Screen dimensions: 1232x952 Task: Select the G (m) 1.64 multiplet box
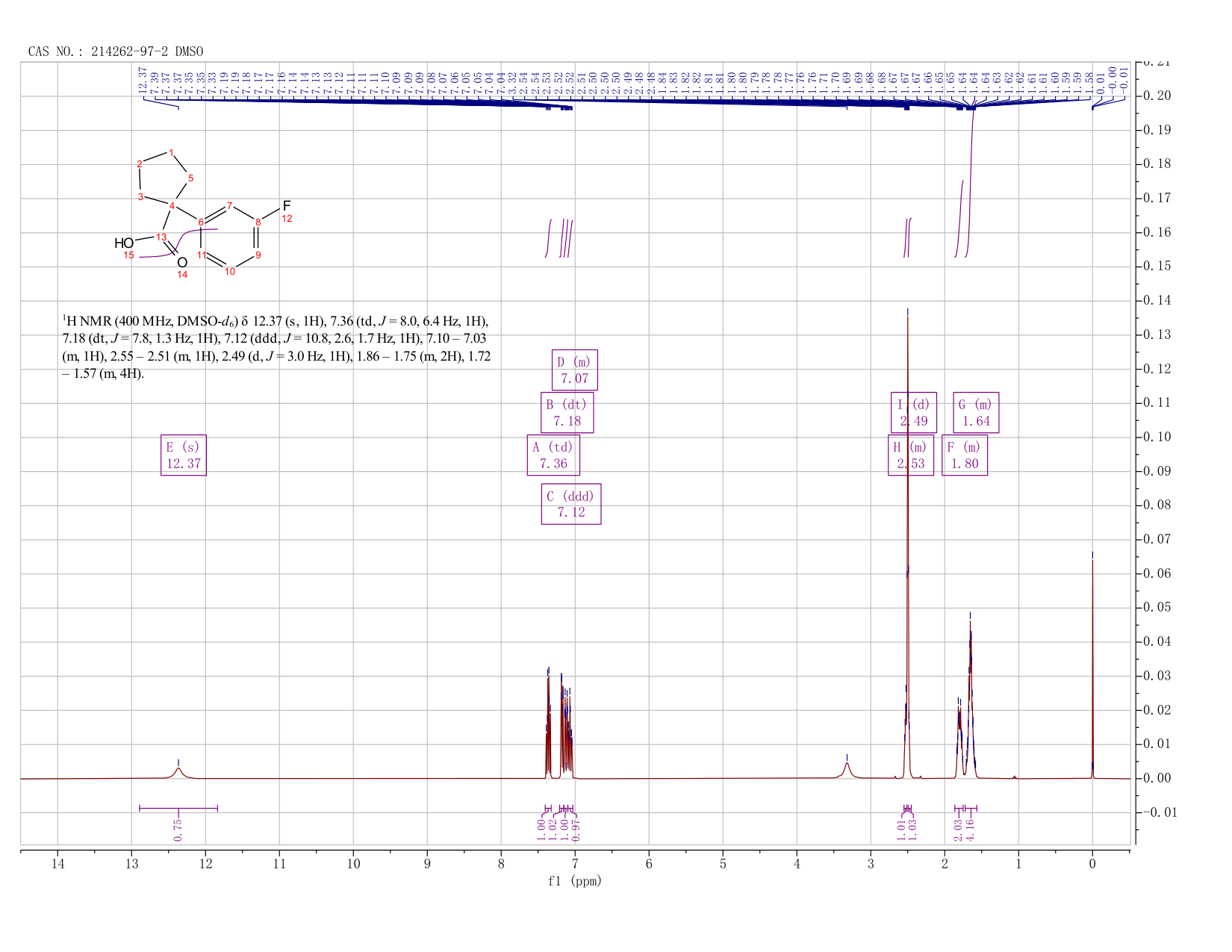(976, 413)
